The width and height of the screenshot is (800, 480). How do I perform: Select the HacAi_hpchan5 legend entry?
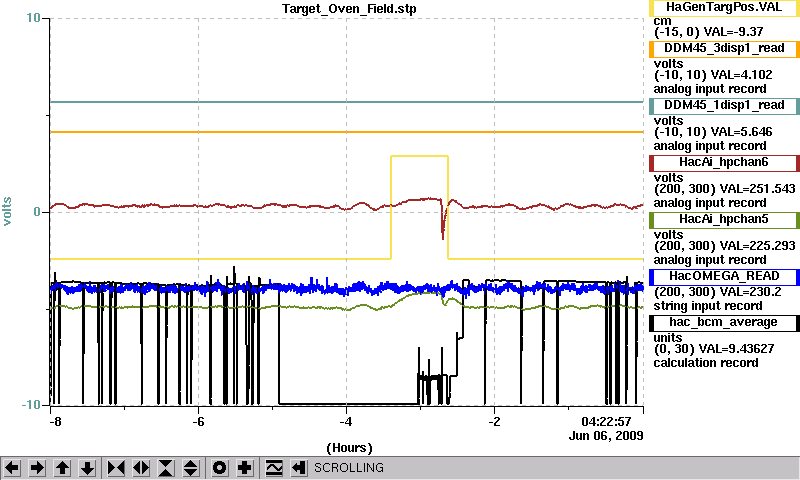[x=724, y=220]
